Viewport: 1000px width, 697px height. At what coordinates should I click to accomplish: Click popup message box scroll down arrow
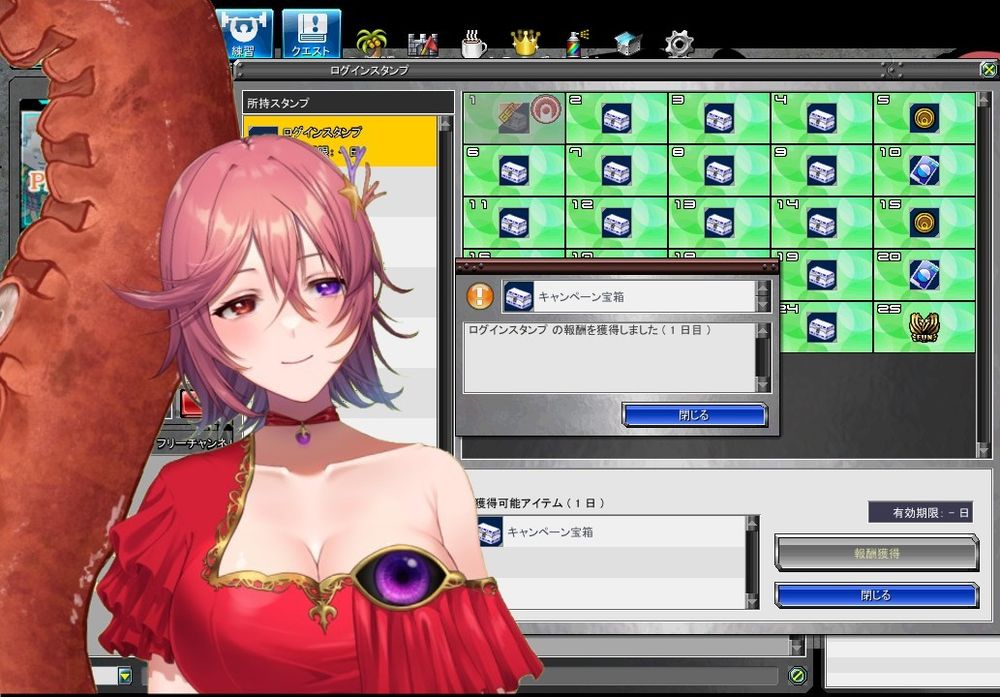pyautogui.click(x=763, y=385)
